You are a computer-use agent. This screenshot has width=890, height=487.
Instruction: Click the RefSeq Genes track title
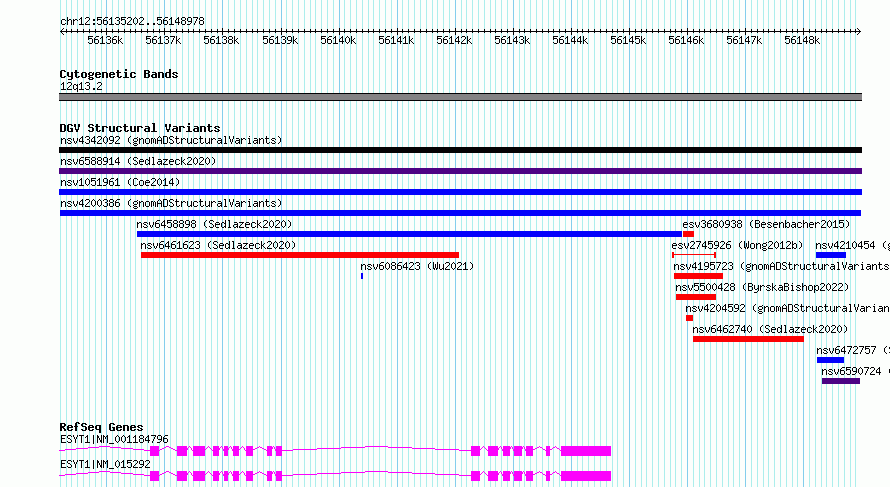pyautogui.click(x=101, y=427)
